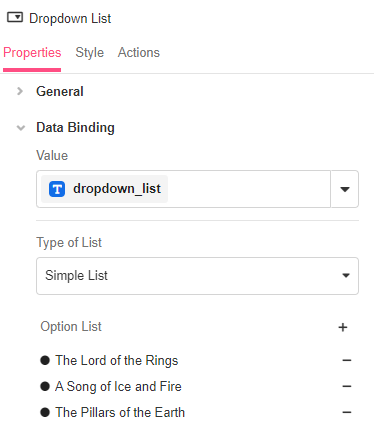Click the dropdown_list variable chip

click(104, 189)
